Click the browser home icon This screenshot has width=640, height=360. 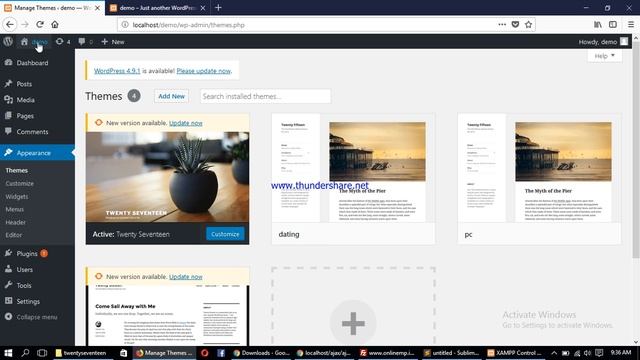55,24
